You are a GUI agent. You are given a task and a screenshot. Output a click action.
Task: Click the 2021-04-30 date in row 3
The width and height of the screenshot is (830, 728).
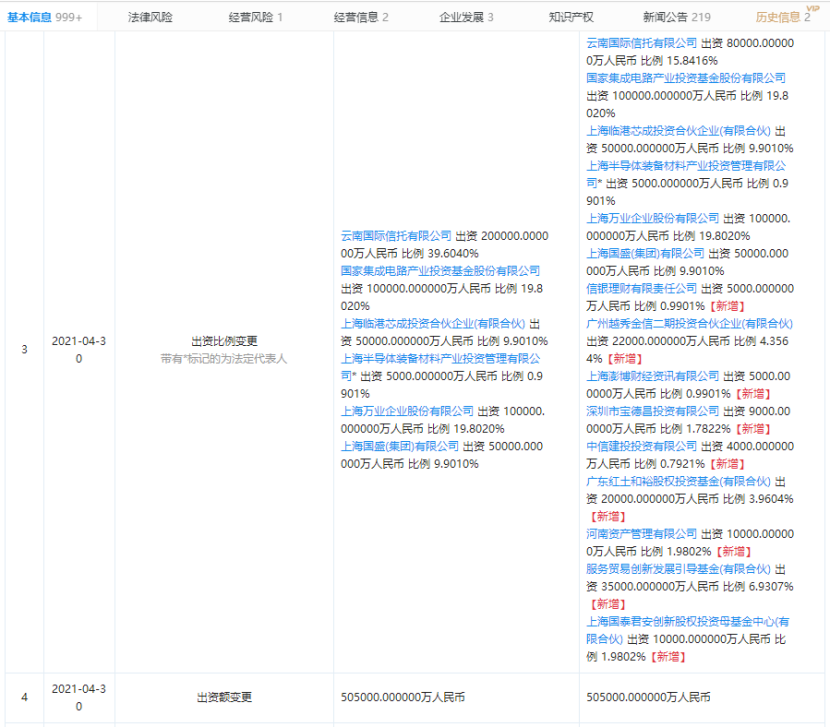pyautogui.click(x=79, y=349)
